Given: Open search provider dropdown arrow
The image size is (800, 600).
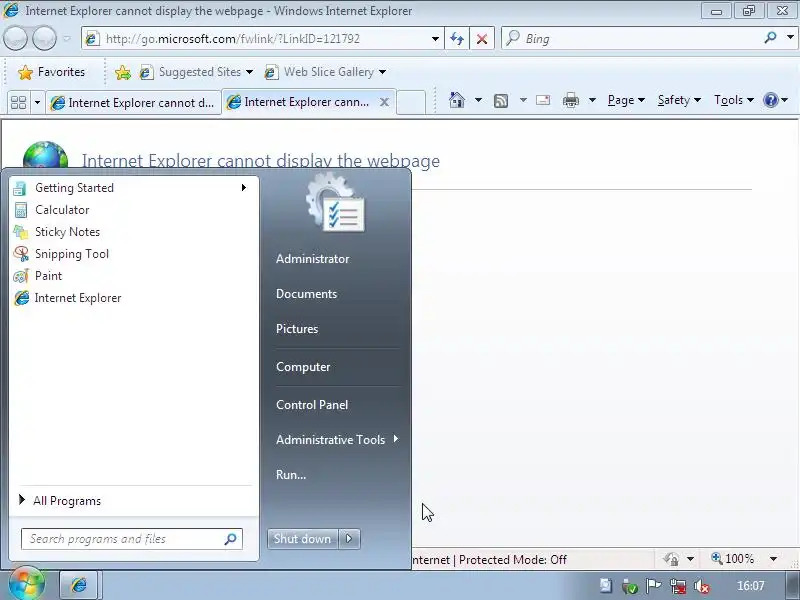Looking at the screenshot, I should click(790, 37).
